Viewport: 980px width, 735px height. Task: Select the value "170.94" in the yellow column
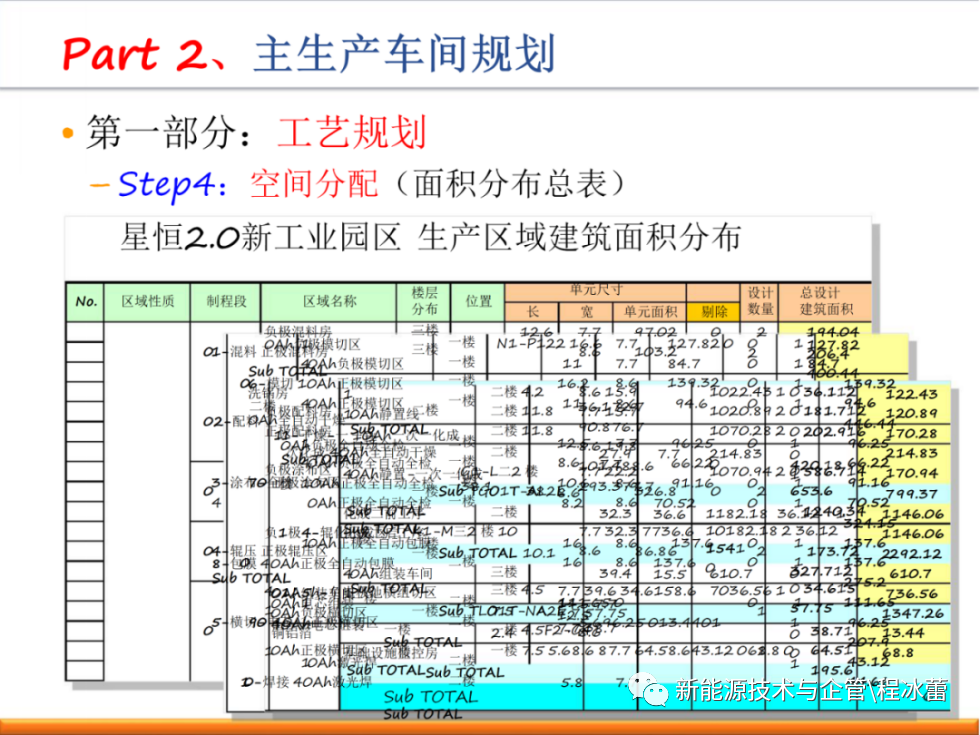coord(911,474)
